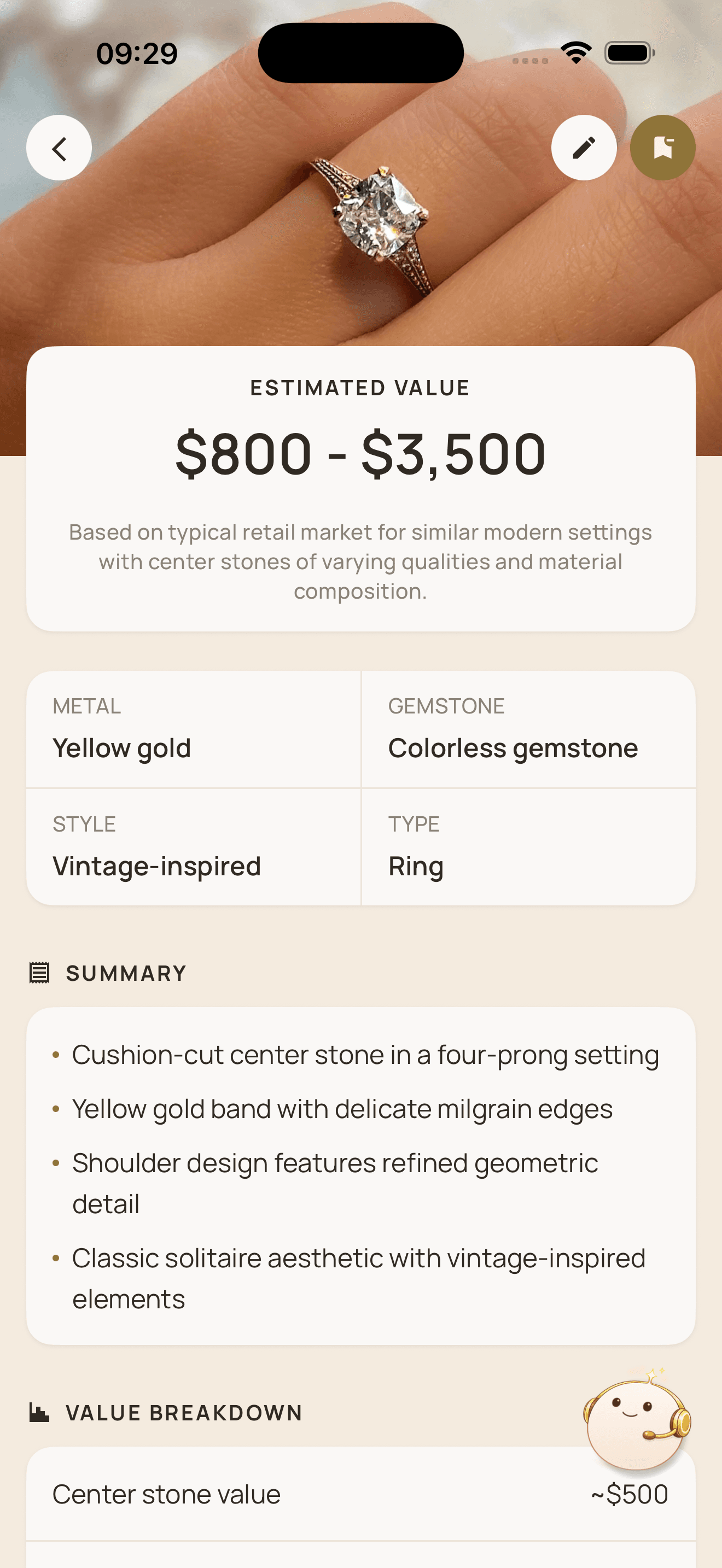
Task: Tap the Summary section heading
Action: point(126,973)
